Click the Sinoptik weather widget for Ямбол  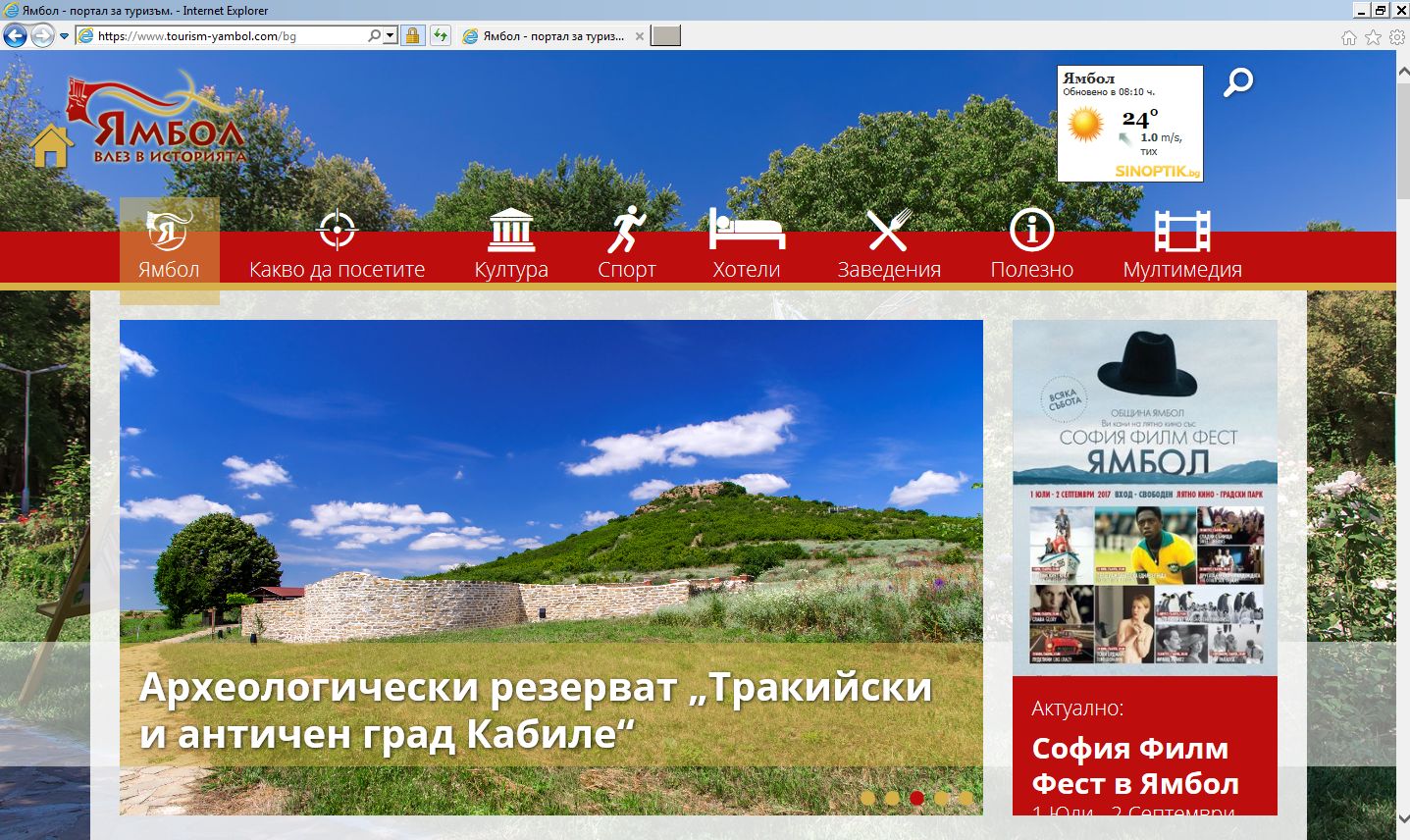coord(1129,124)
